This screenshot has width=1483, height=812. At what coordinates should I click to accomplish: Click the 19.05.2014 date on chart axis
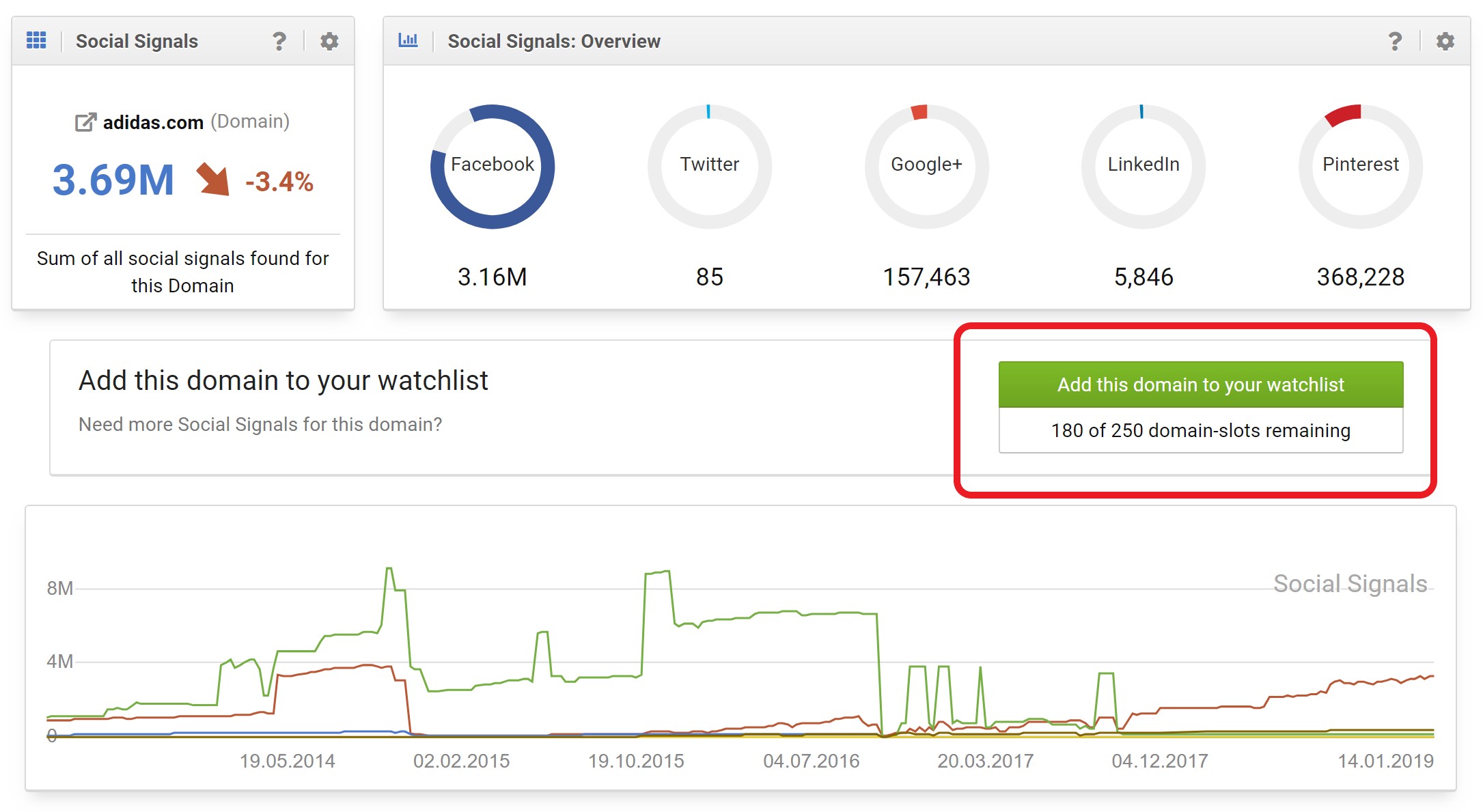coord(287,761)
